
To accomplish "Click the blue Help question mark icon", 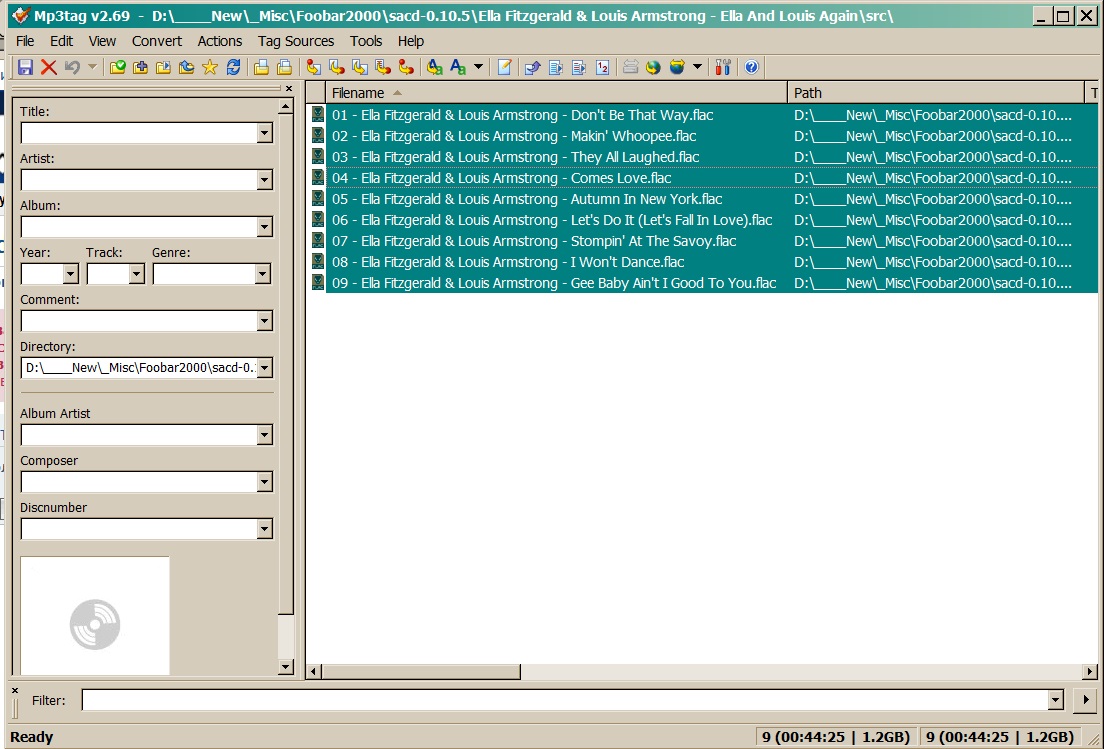I will (x=751, y=67).
